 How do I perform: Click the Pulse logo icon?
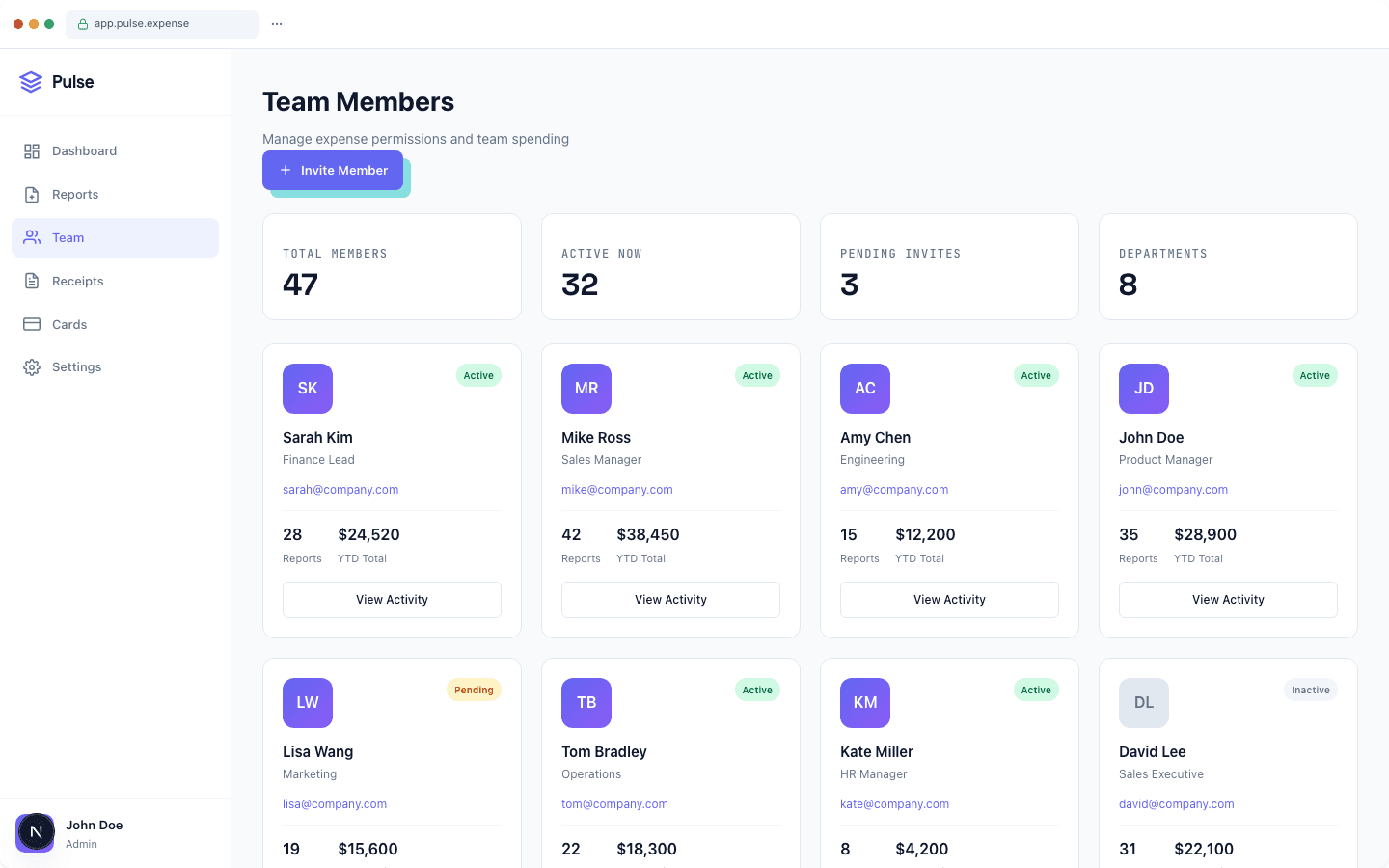point(31,82)
